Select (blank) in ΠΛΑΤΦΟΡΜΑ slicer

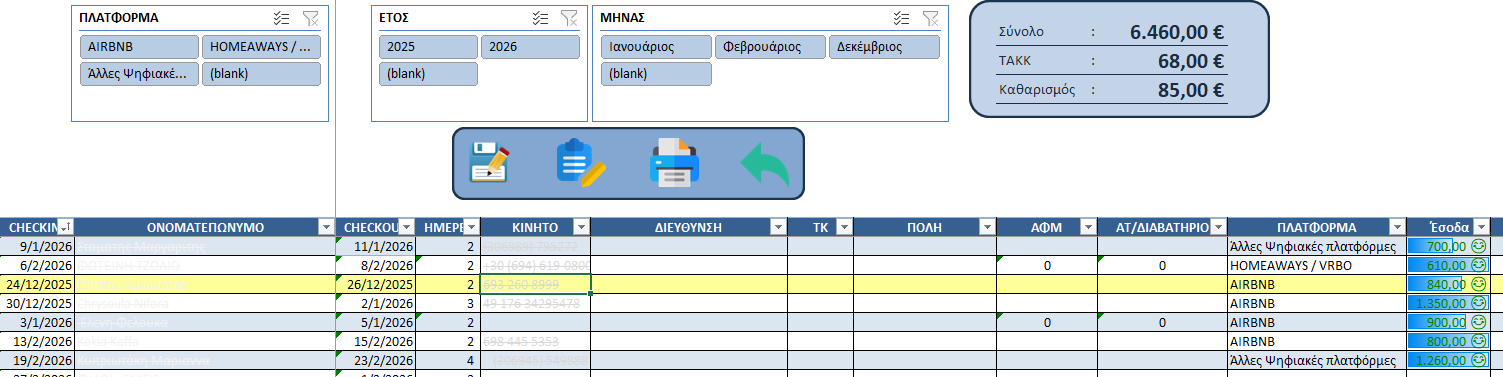click(x=261, y=74)
